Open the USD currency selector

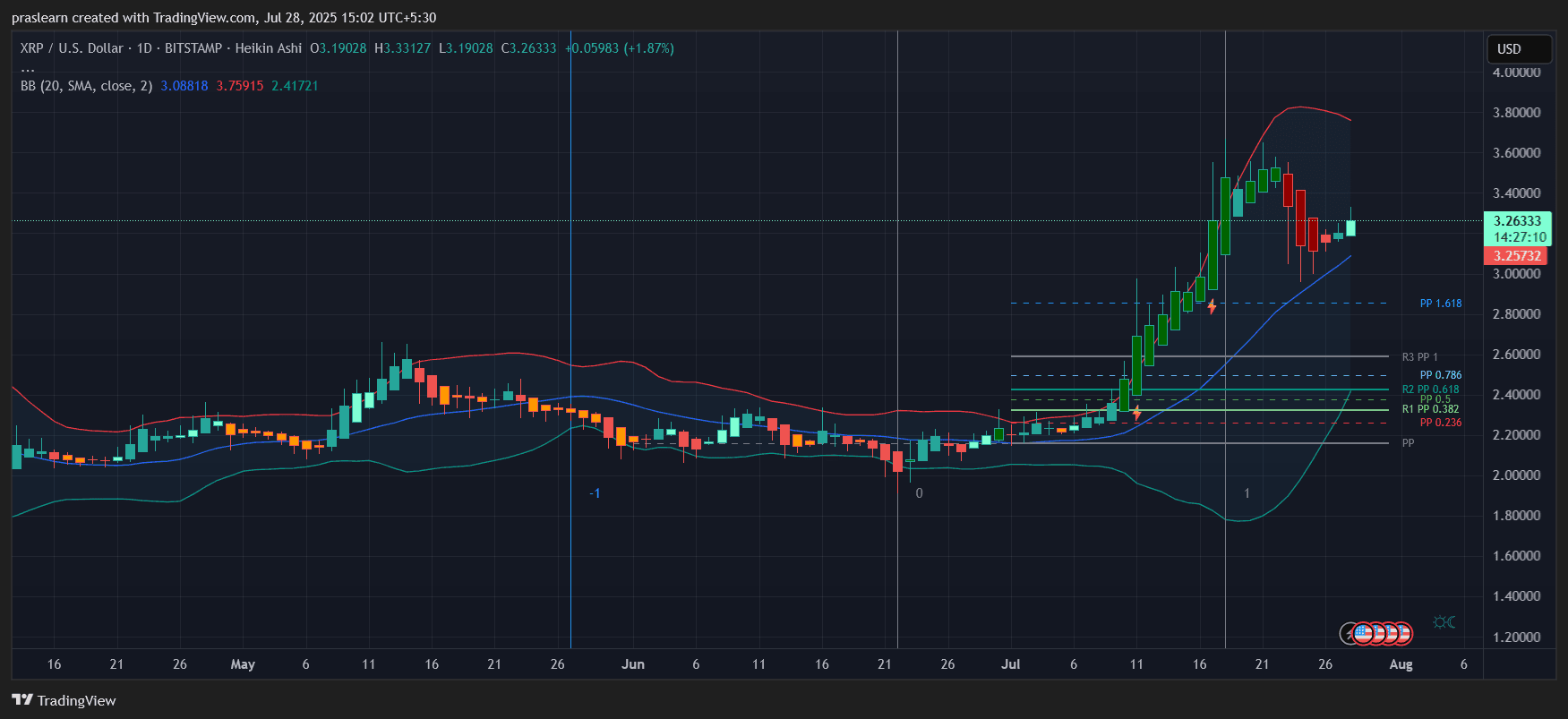1518,49
